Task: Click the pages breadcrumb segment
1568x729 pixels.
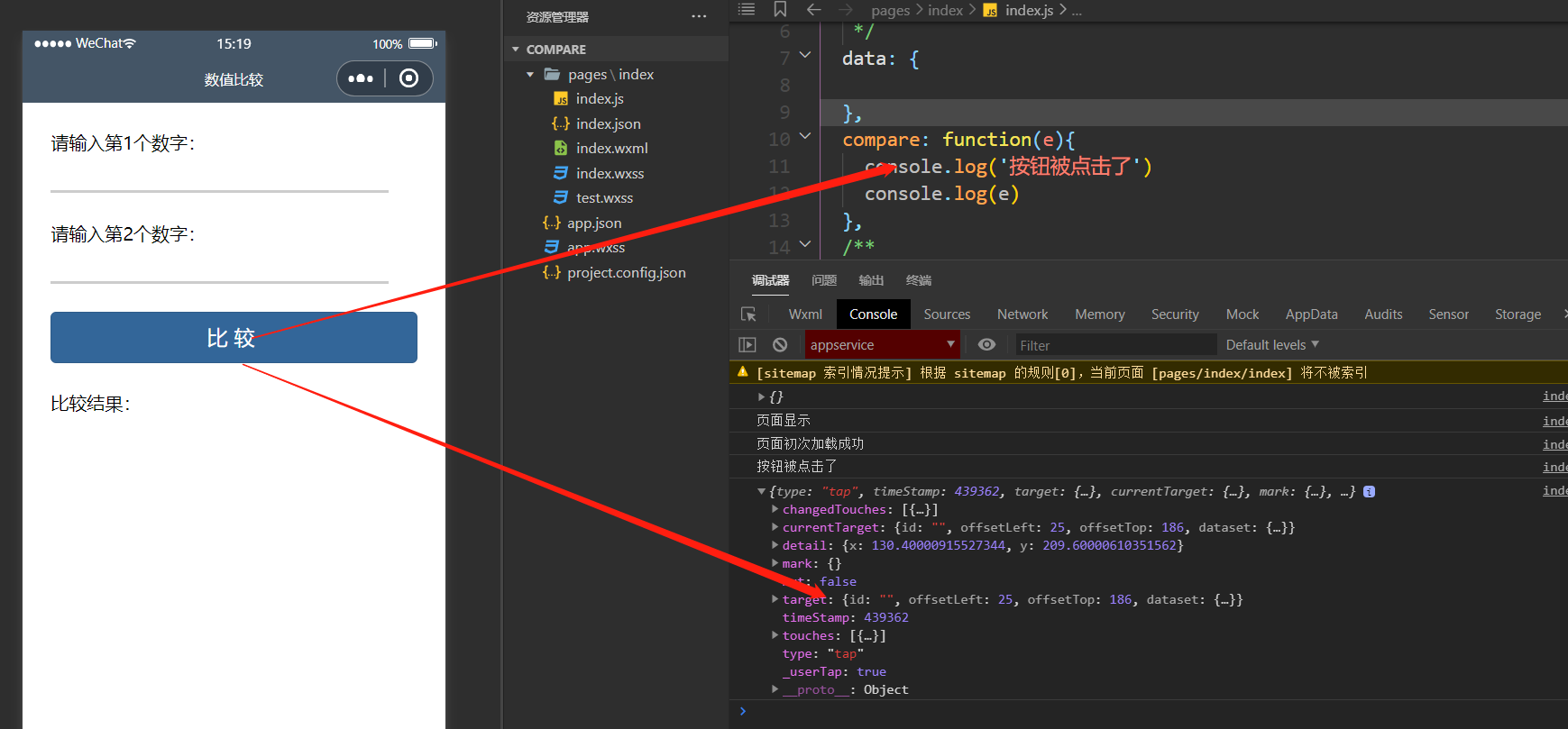Action: click(x=890, y=10)
